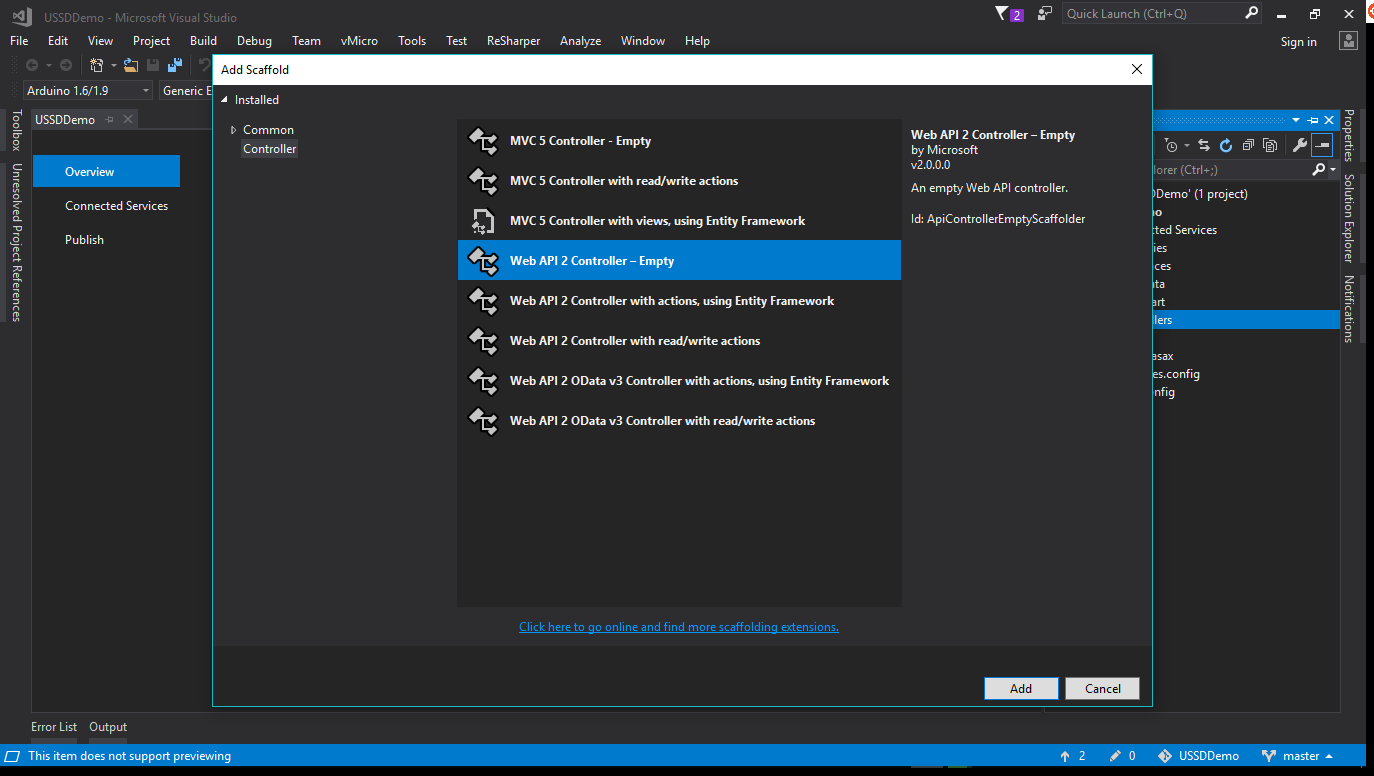Screen dimensions: 1374x776
Task: Click icon of OData v3 Controller with read/write actions
Action: (x=483, y=421)
